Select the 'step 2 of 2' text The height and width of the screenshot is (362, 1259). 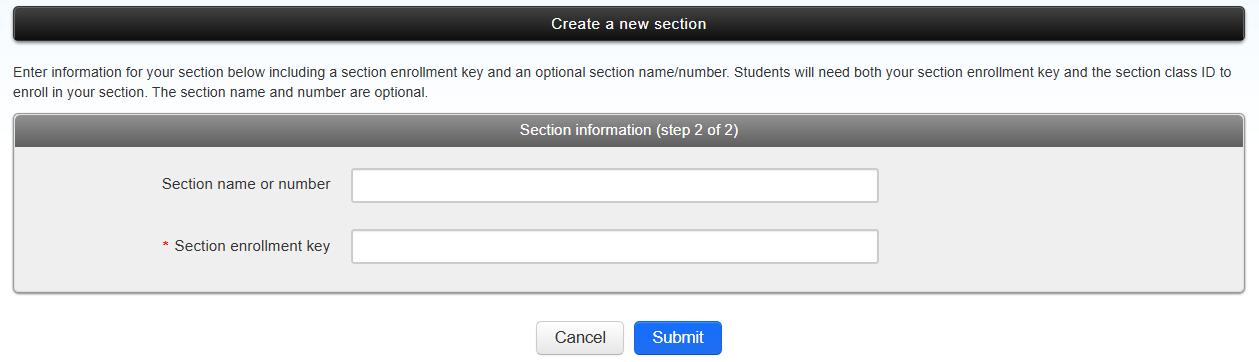tap(696, 130)
